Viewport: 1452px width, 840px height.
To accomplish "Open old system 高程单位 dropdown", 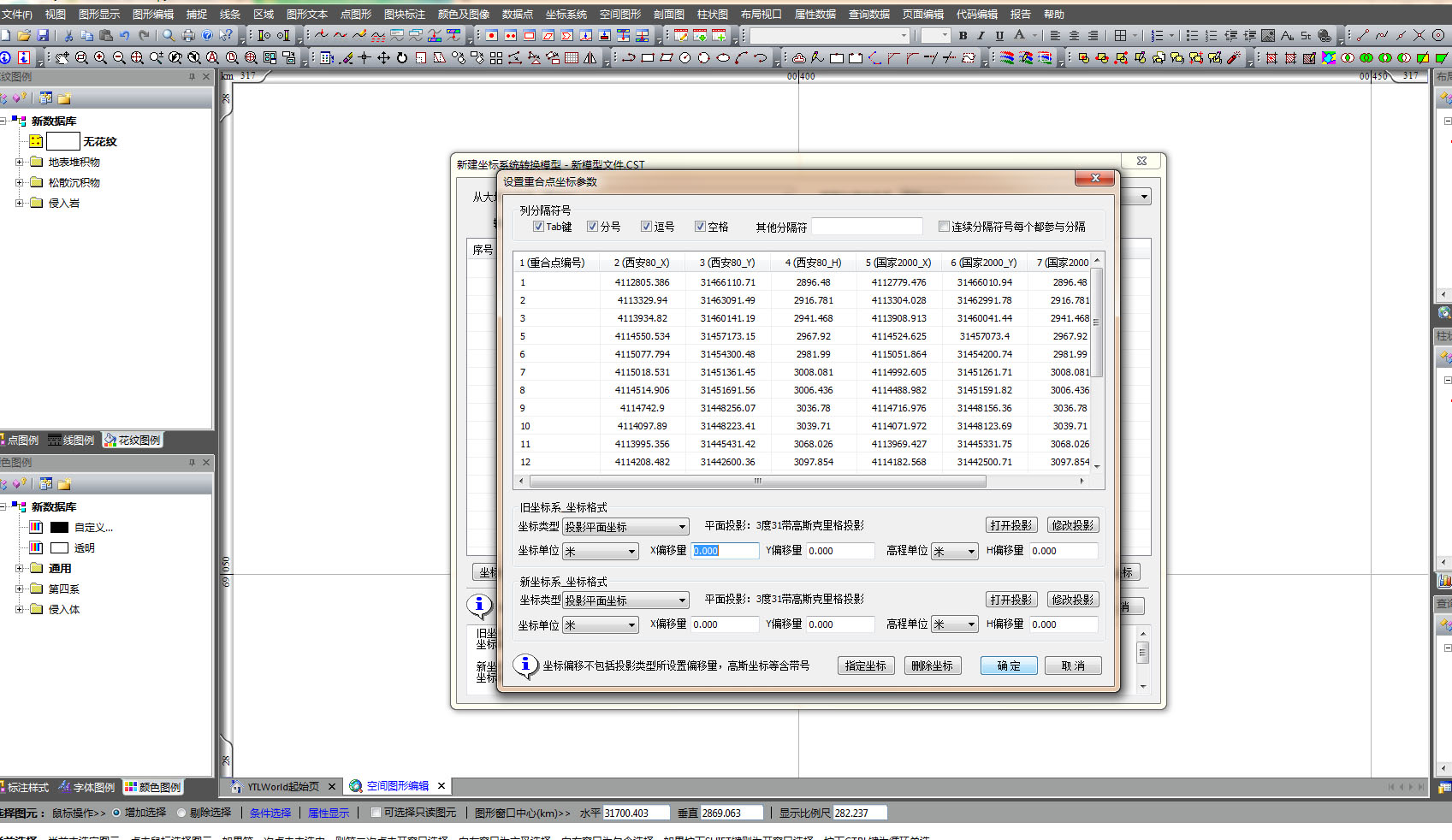I will point(954,552).
